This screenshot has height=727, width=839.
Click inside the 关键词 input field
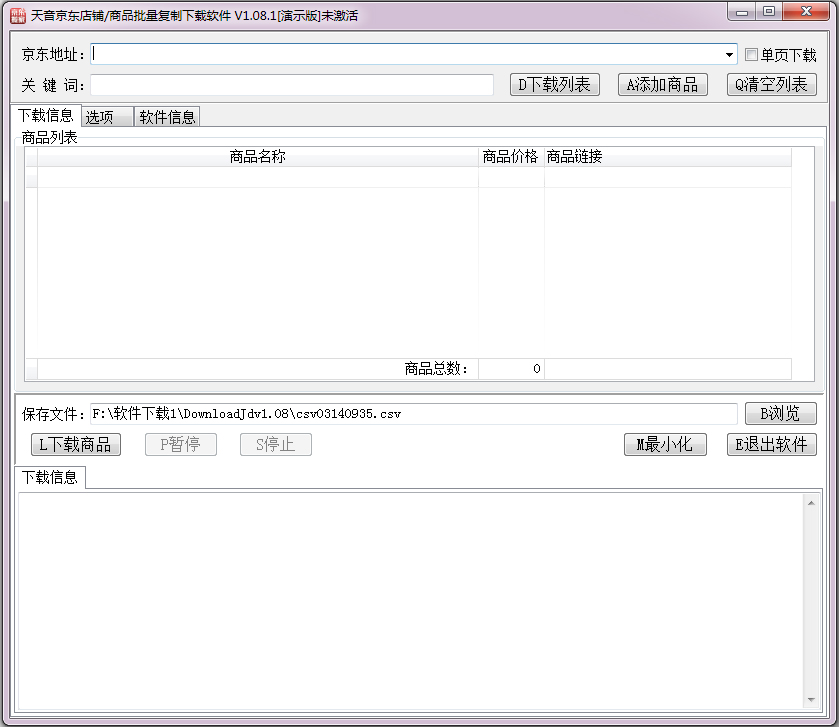point(290,85)
